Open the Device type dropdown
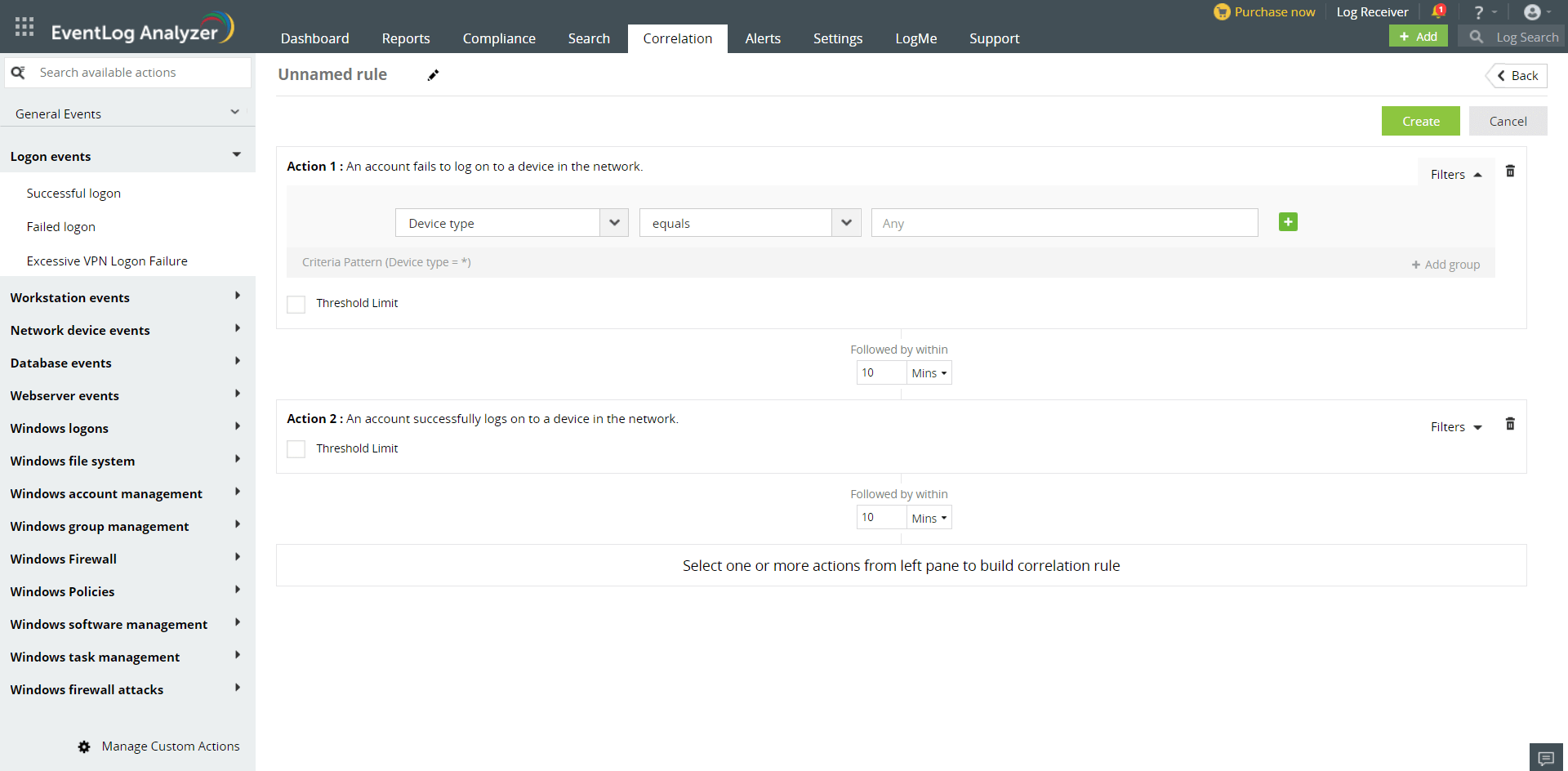Viewport: 1568px width, 771px height. (x=511, y=223)
